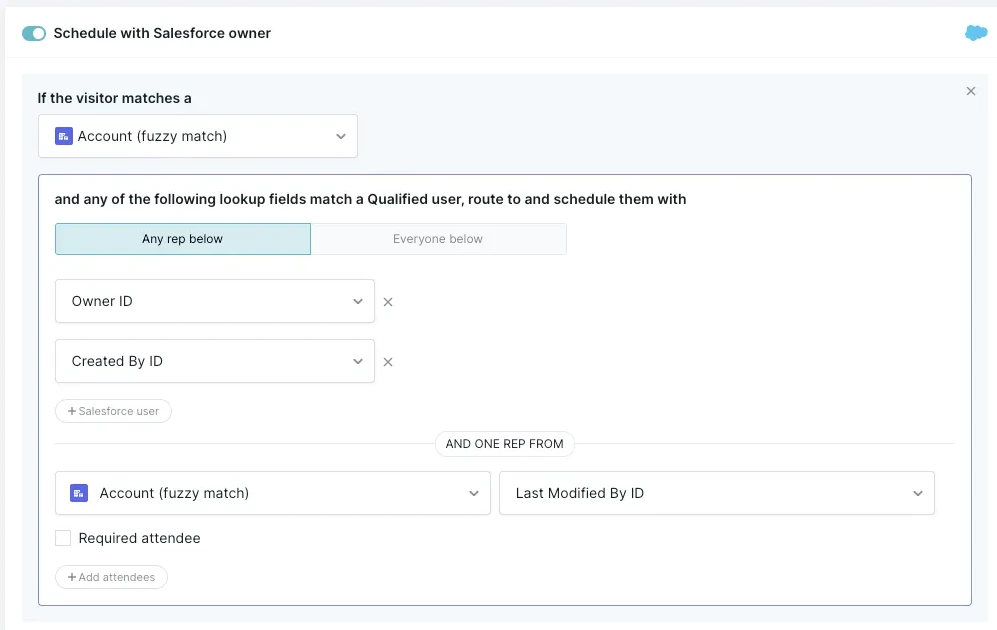
Task: Open the Last Modified By ID dropdown
Action: pos(717,493)
